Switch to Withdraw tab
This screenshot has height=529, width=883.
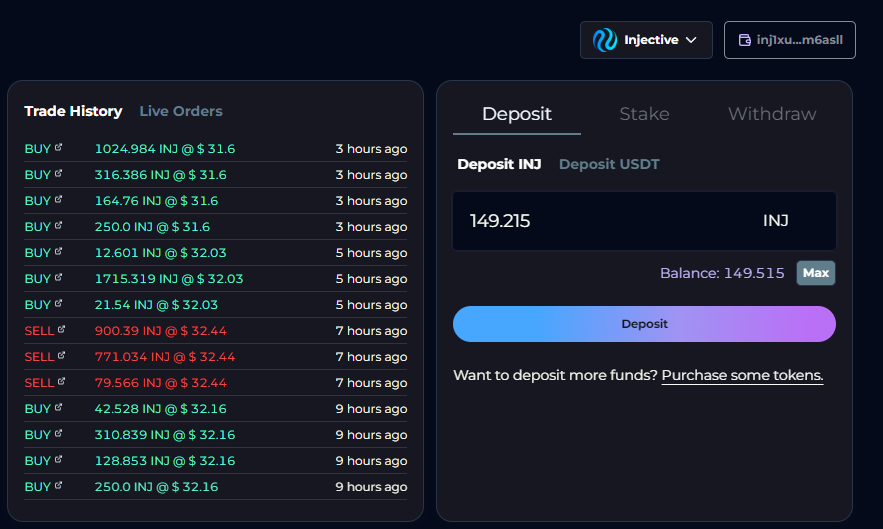pyautogui.click(x=772, y=114)
